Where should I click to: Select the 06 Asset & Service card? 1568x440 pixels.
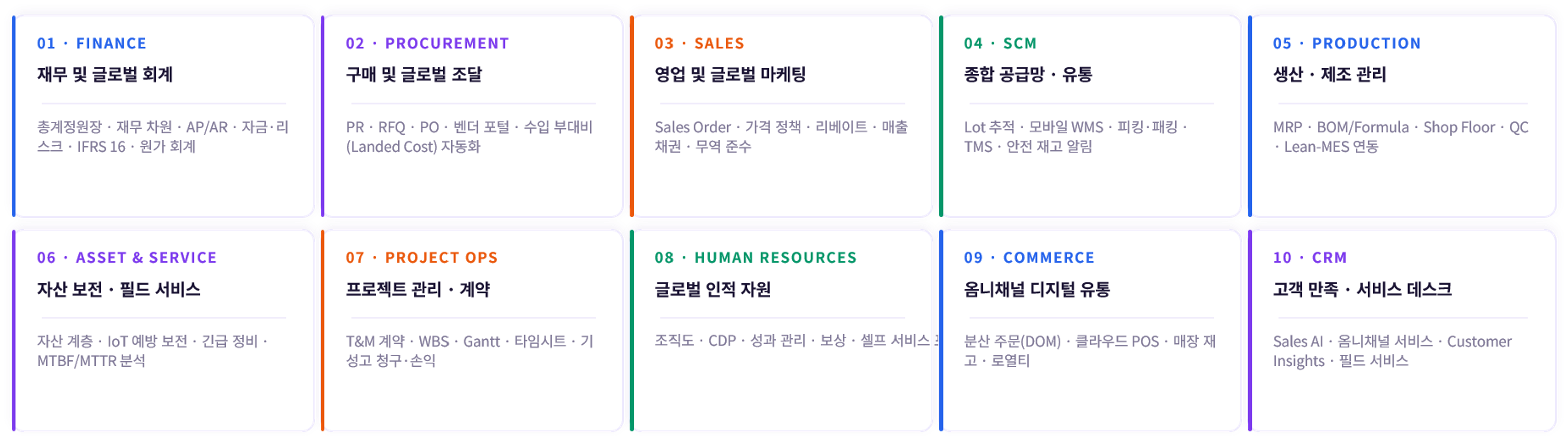click(x=163, y=330)
